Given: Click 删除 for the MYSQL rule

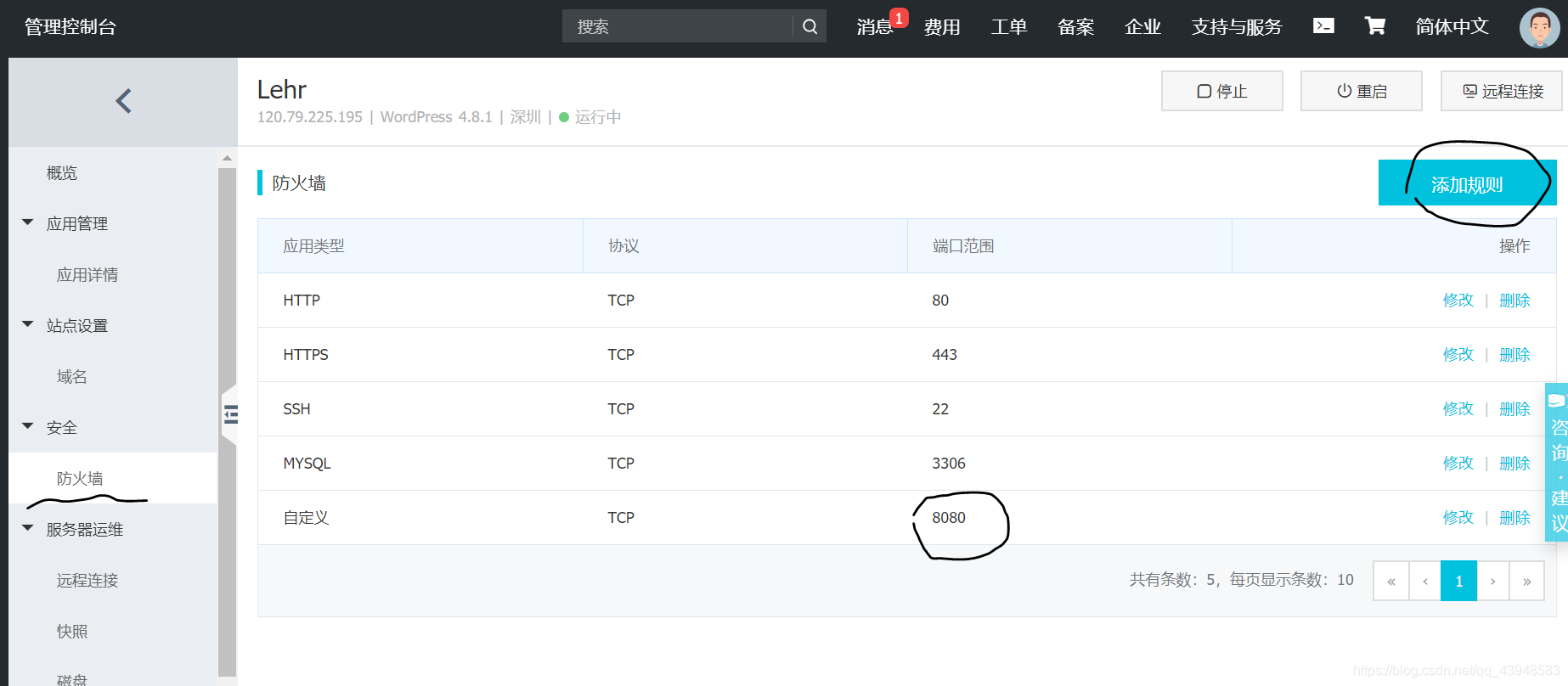Looking at the screenshot, I should click(1514, 464).
